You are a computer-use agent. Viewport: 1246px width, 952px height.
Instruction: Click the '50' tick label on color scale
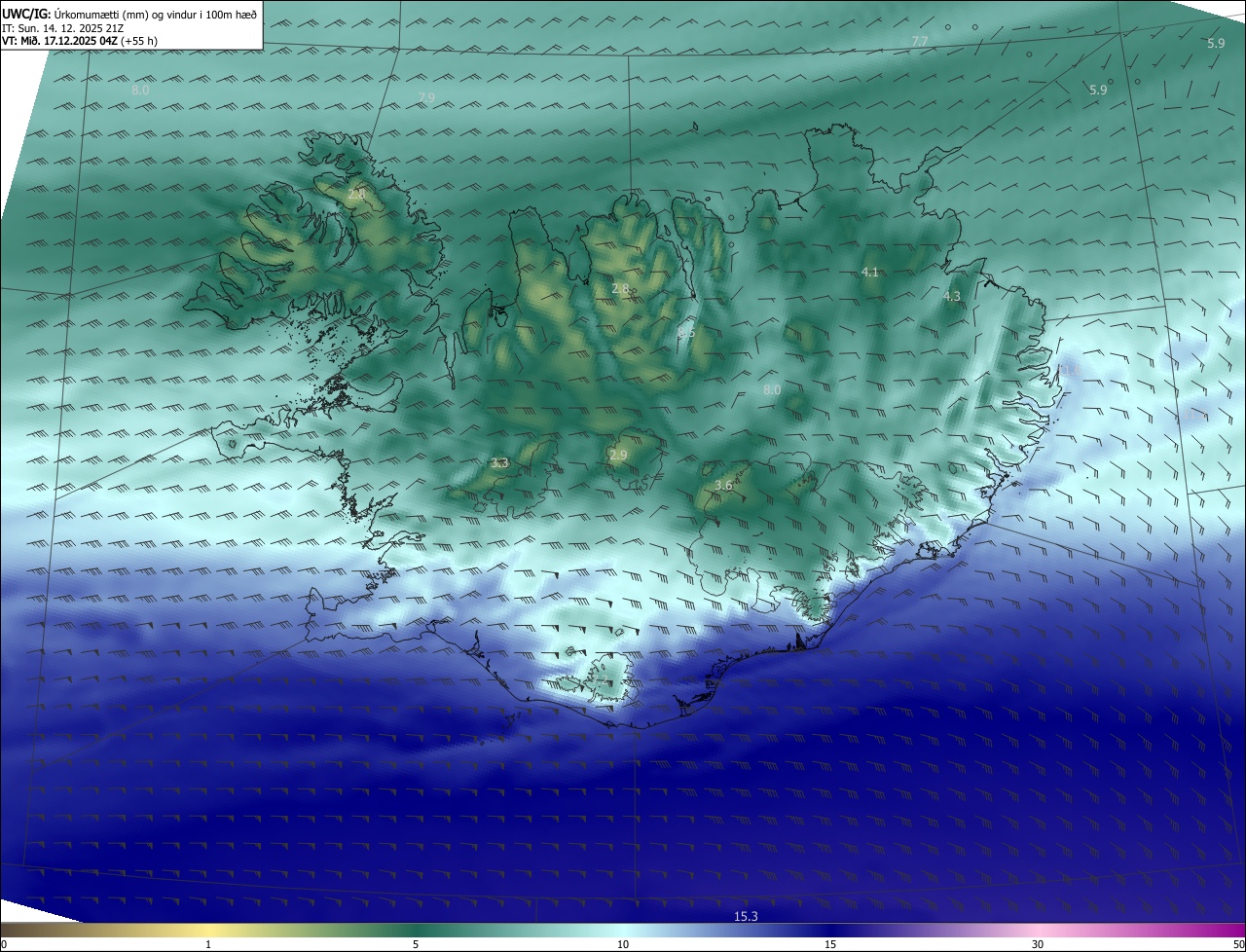click(x=1238, y=944)
